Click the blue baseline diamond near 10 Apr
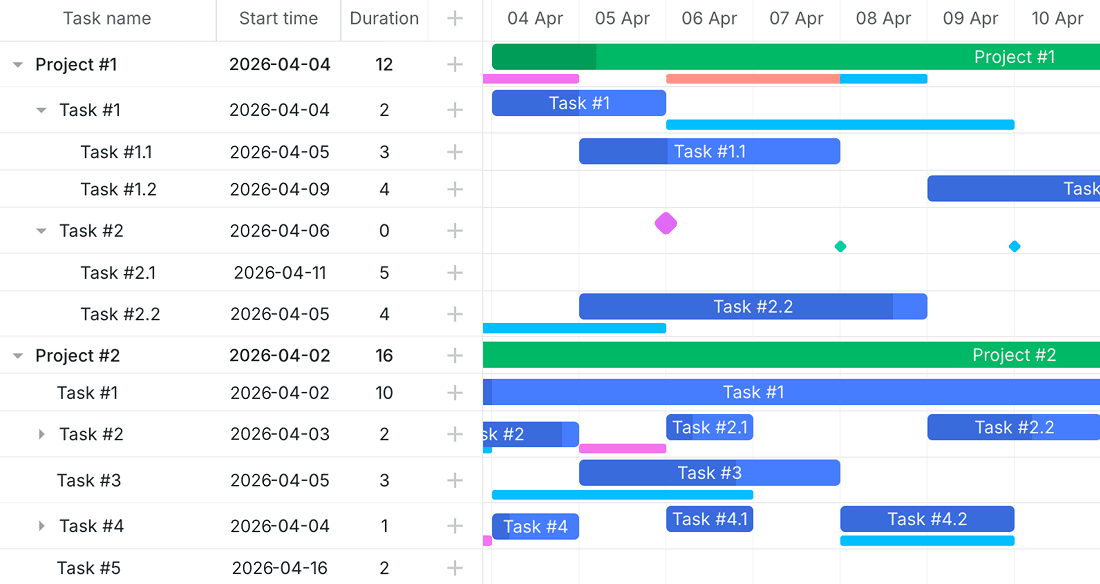The height and width of the screenshot is (584, 1100). [x=1014, y=246]
